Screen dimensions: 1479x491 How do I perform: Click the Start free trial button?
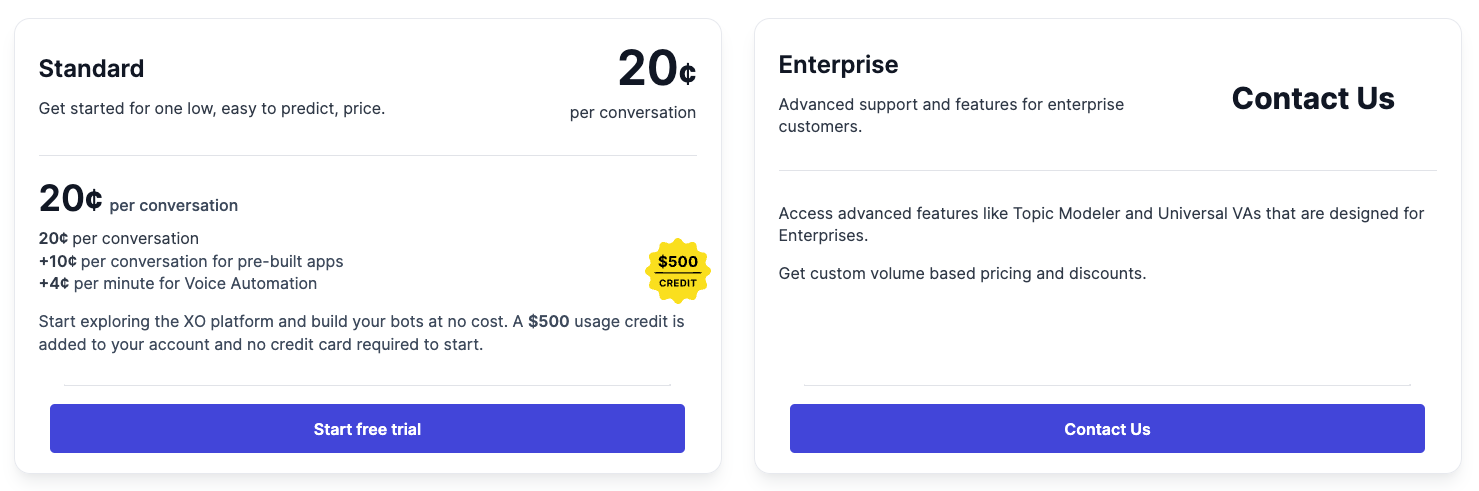(x=367, y=429)
